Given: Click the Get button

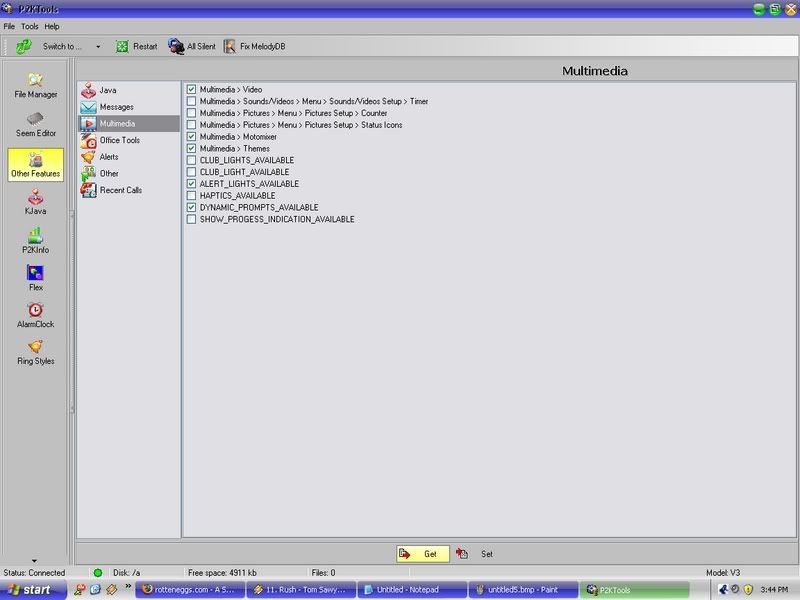Looking at the screenshot, I should [423, 554].
